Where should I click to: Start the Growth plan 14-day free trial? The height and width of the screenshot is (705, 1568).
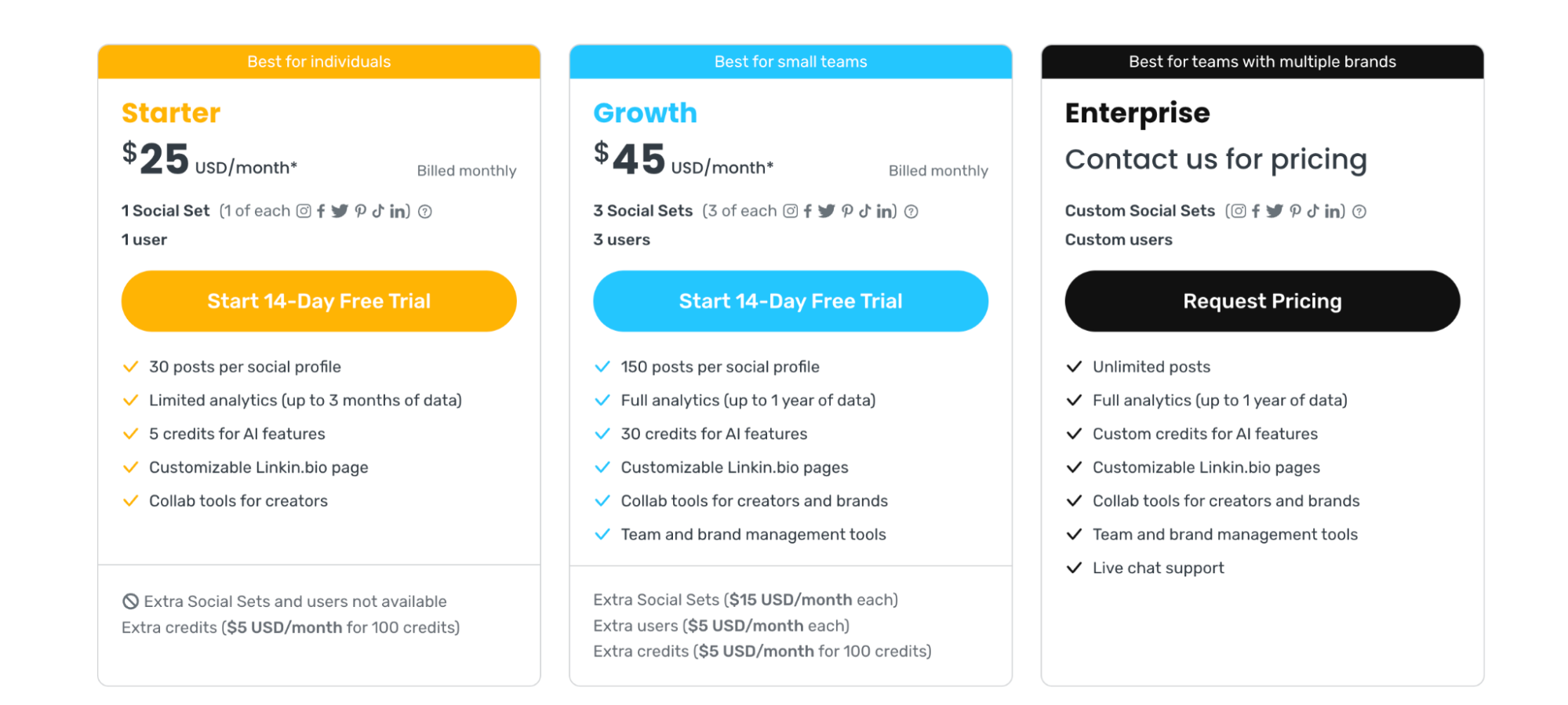[791, 301]
